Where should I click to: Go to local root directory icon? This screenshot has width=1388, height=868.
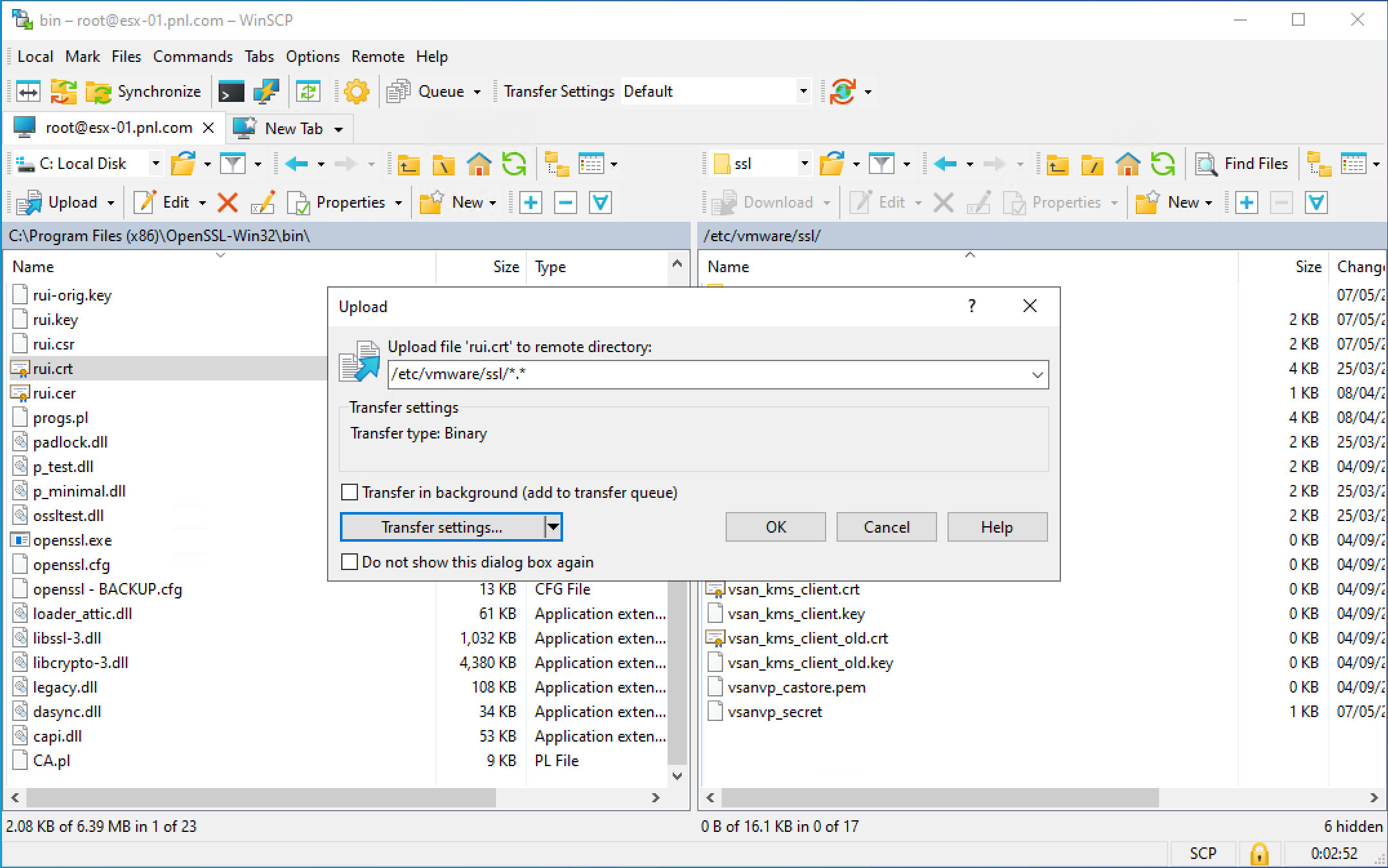click(x=444, y=164)
